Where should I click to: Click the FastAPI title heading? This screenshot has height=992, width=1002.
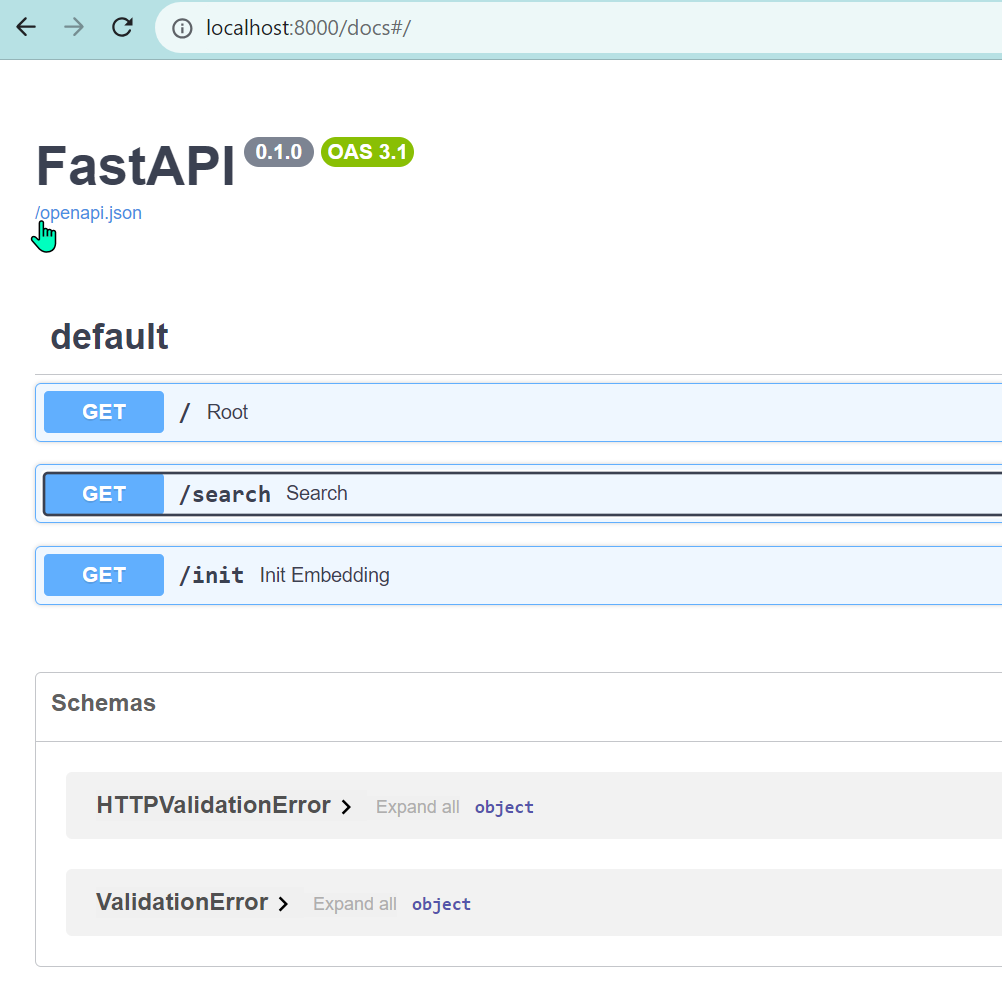pyautogui.click(x=135, y=166)
